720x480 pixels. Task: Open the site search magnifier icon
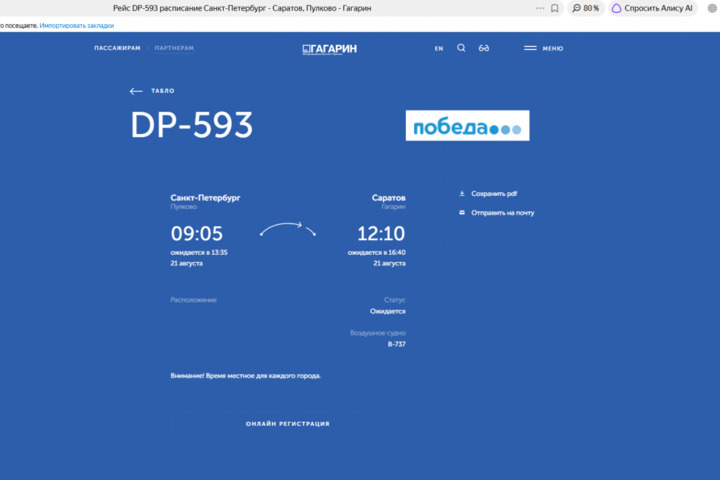(x=461, y=48)
